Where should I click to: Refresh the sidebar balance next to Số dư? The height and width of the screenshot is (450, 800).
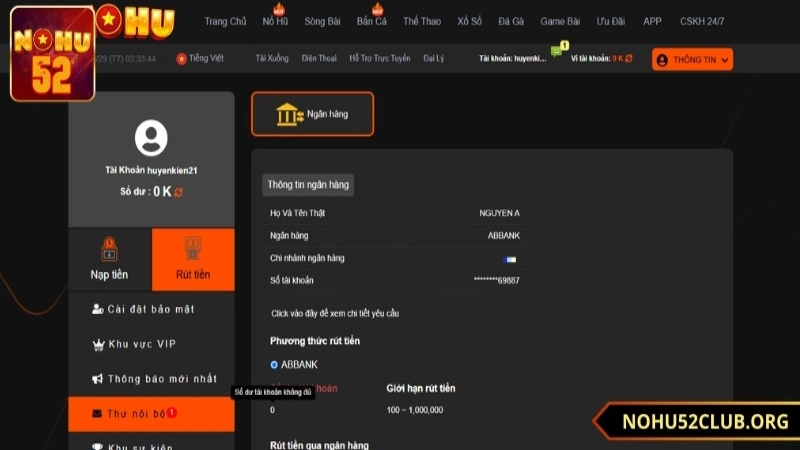tap(179, 192)
